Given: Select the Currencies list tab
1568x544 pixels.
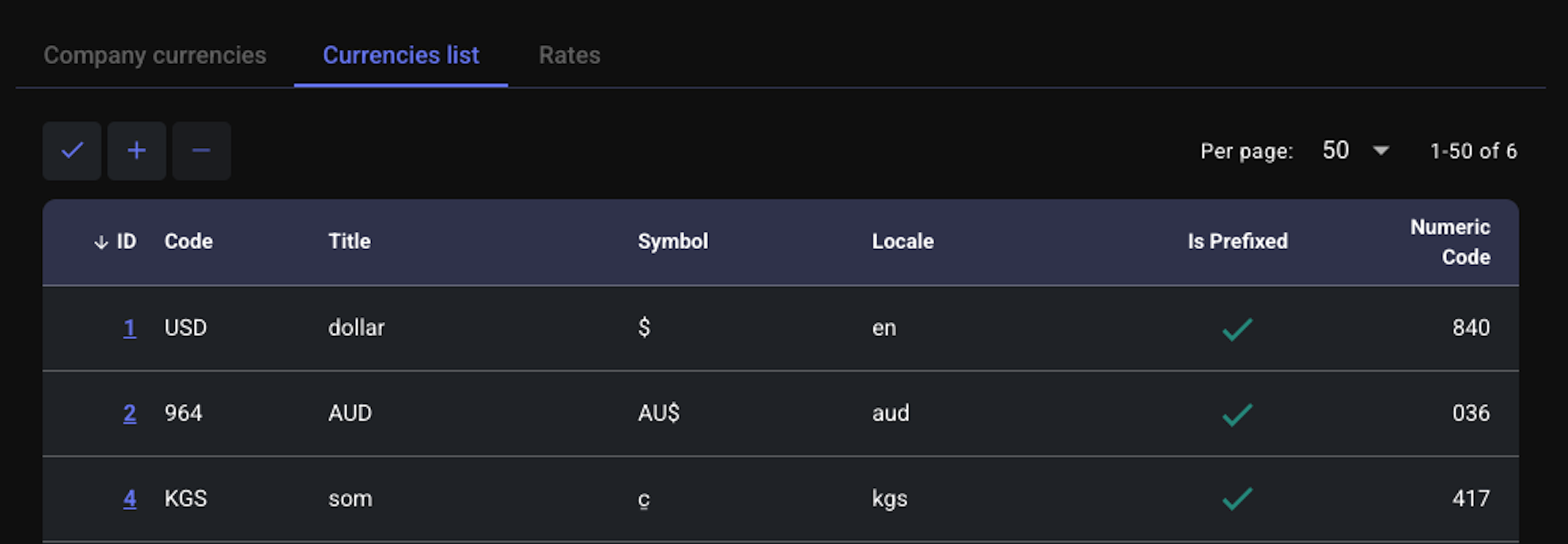Looking at the screenshot, I should tap(401, 55).
